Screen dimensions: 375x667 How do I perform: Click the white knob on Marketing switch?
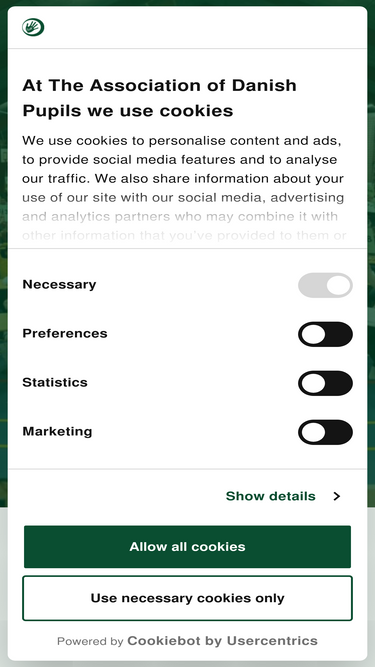pyautogui.click(x=313, y=432)
